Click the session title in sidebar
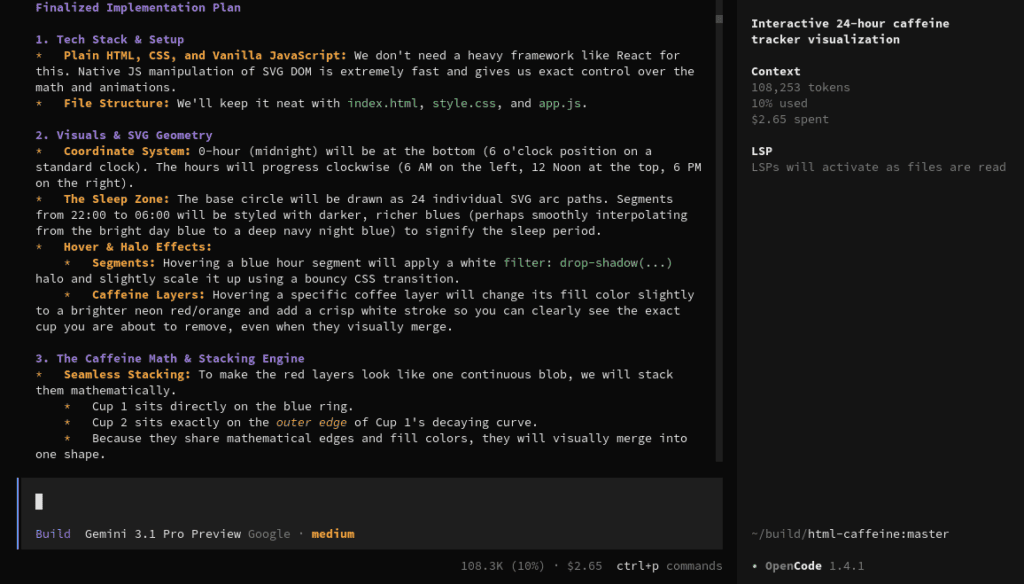The width and height of the screenshot is (1024, 584). 850,31
